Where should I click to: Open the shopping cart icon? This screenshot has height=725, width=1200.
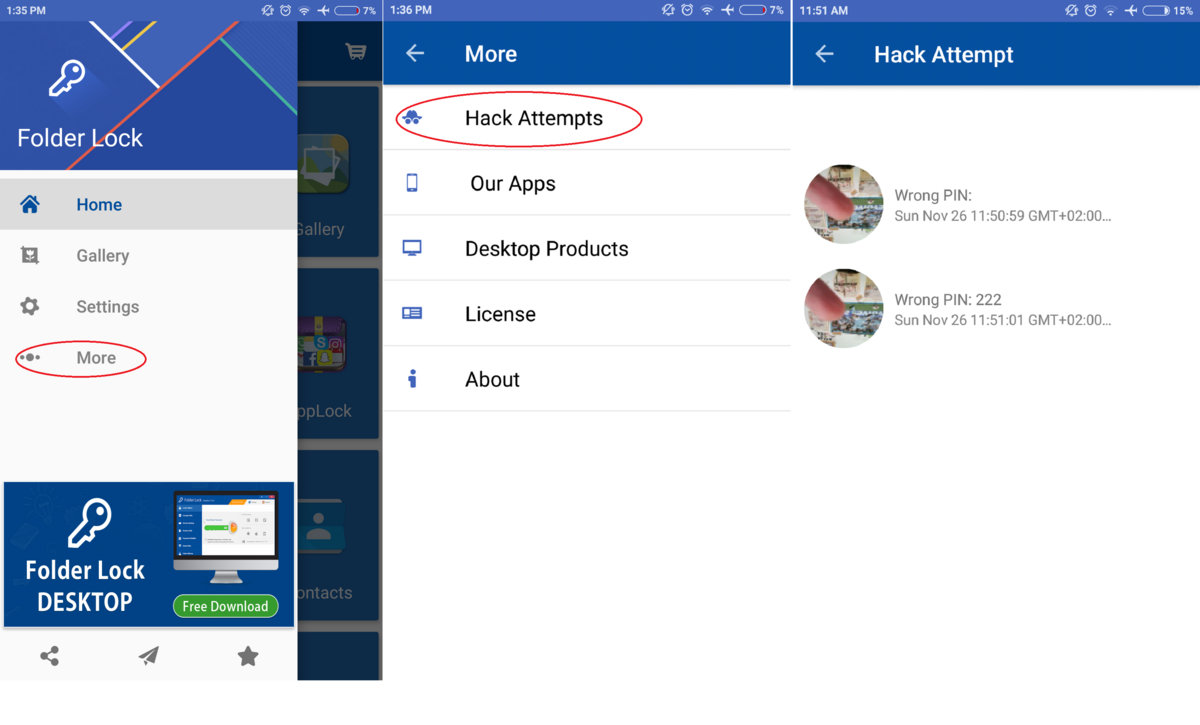[x=355, y=52]
